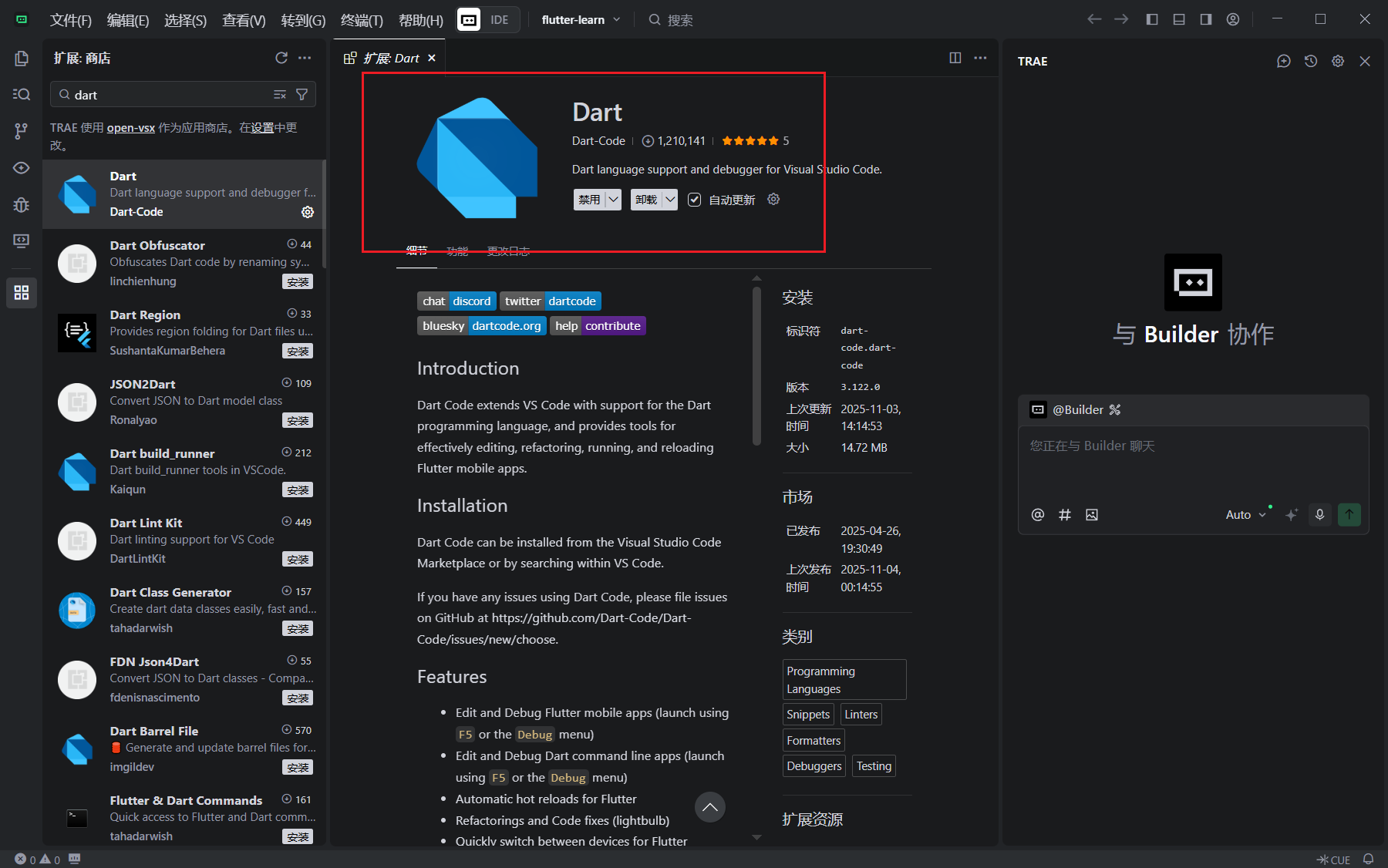
Task: Open the Dart-Code publisher link
Action: point(598,141)
